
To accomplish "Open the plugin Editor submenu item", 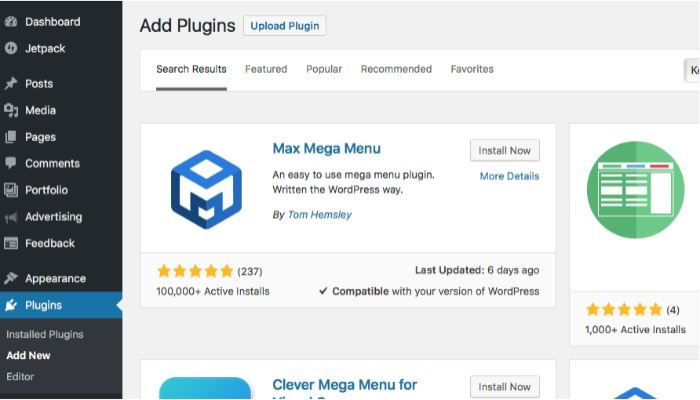I will (x=20, y=377).
